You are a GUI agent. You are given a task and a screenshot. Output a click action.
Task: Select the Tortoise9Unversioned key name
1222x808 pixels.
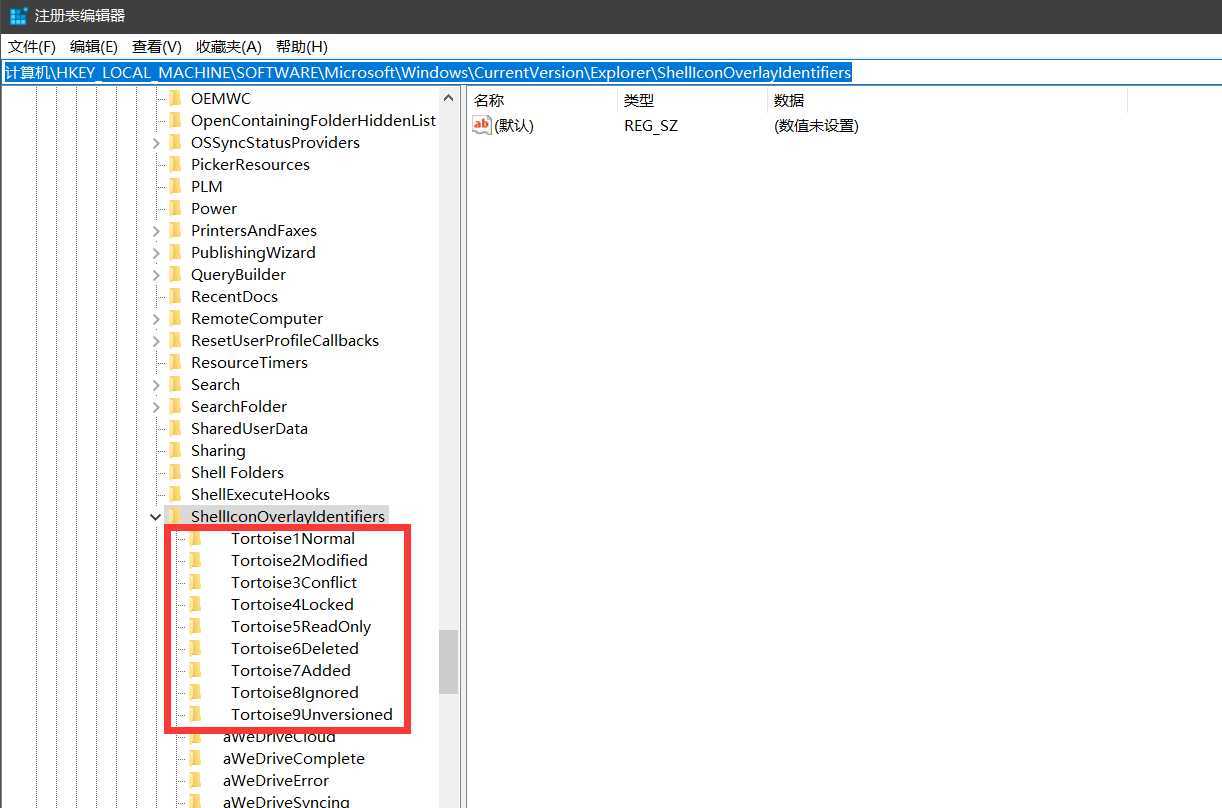[x=312, y=714]
